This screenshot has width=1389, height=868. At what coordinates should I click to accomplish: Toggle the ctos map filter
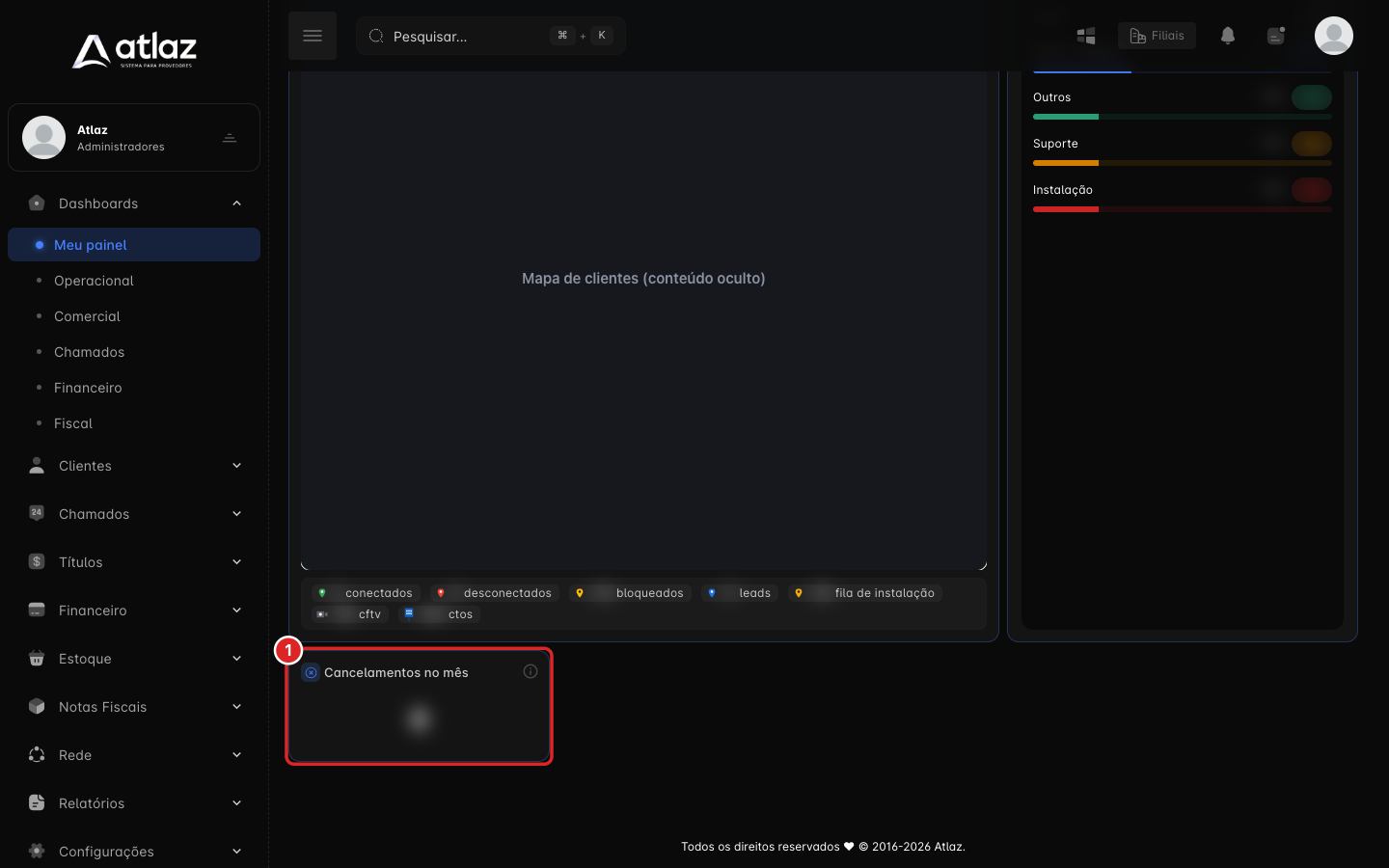click(x=439, y=614)
